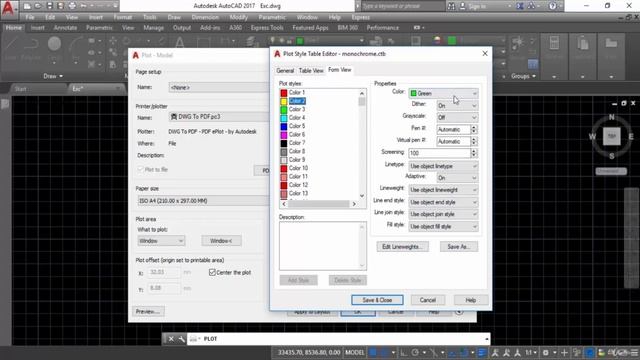Open the Dimension menu

point(205,17)
